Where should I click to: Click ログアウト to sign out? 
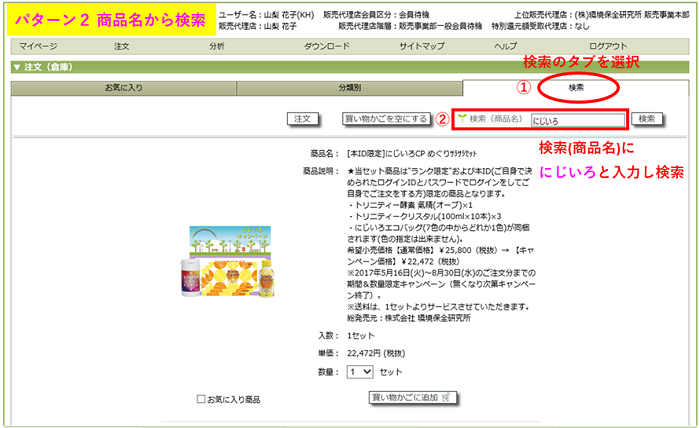[609, 47]
